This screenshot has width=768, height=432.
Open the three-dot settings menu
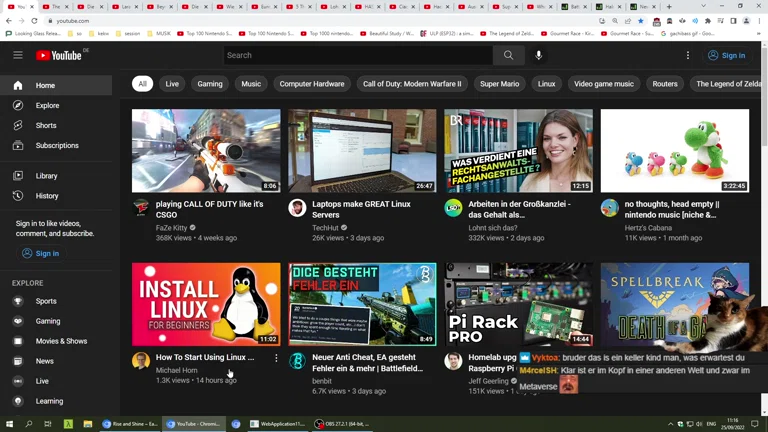click(x=687, y=55)
